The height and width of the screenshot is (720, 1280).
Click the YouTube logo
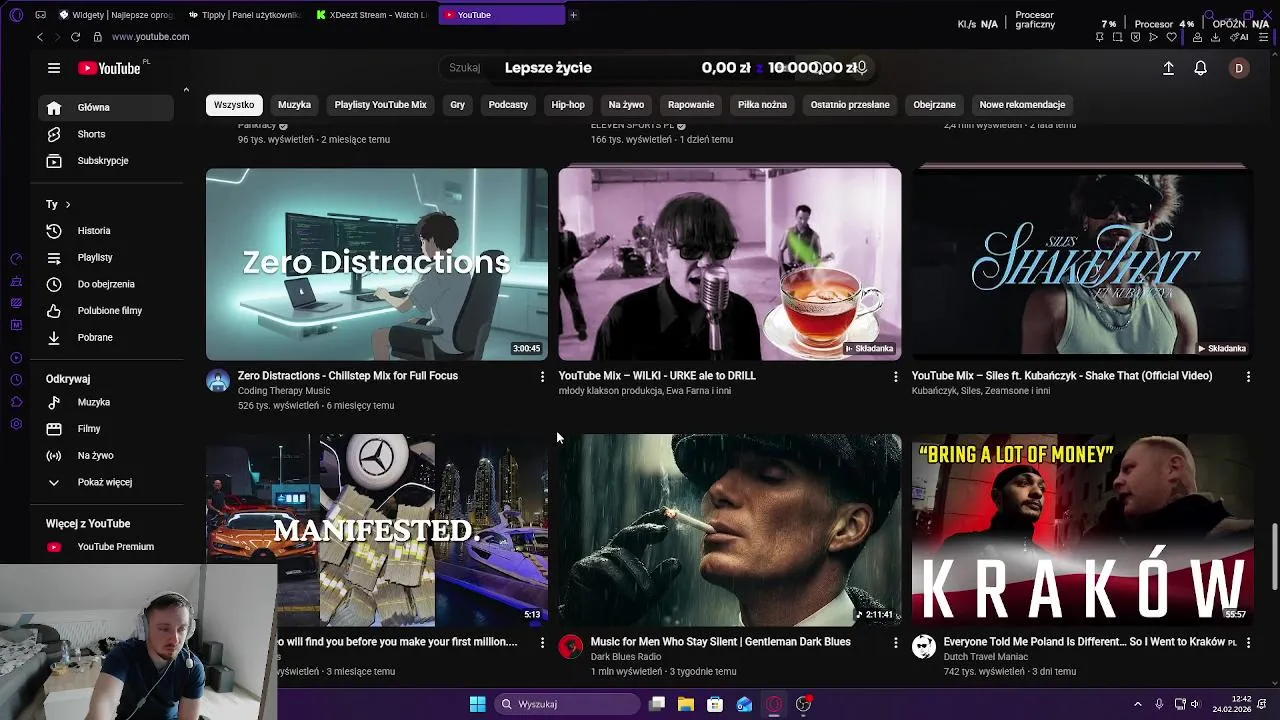tap(110, 68)
